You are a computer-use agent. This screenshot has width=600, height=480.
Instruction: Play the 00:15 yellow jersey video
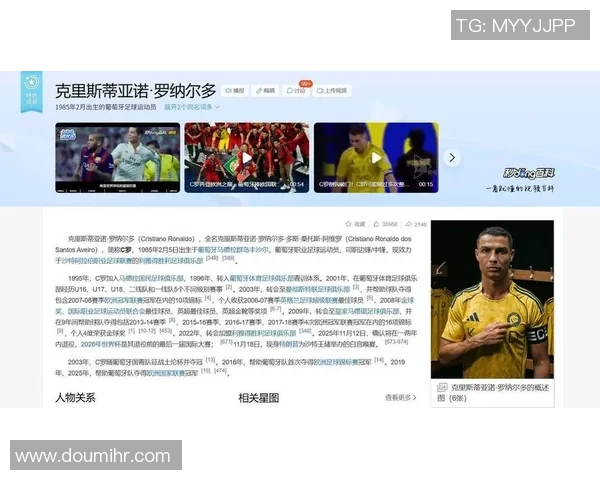376,157
